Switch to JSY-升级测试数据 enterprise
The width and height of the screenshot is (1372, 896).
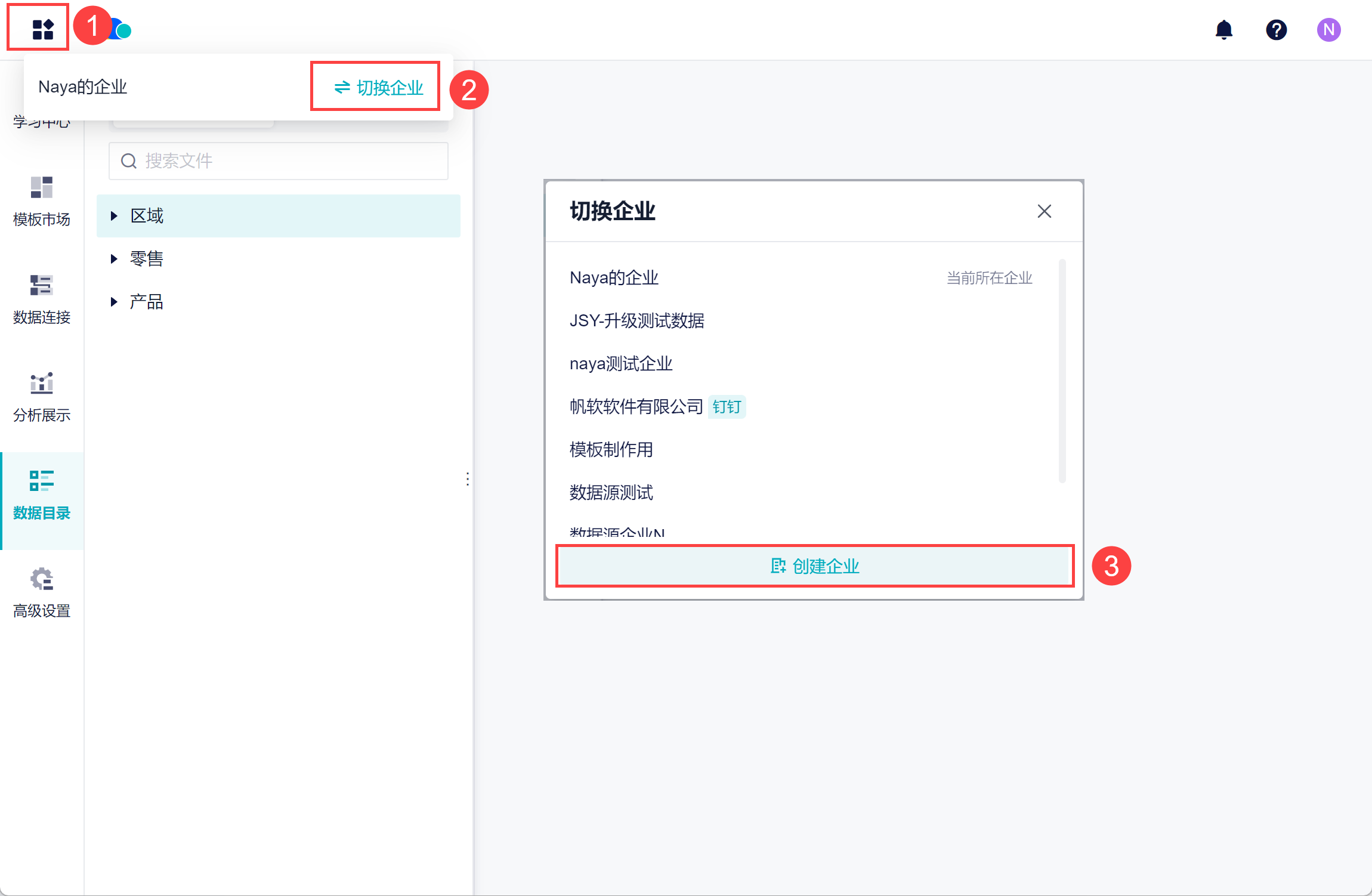point(636,321)
